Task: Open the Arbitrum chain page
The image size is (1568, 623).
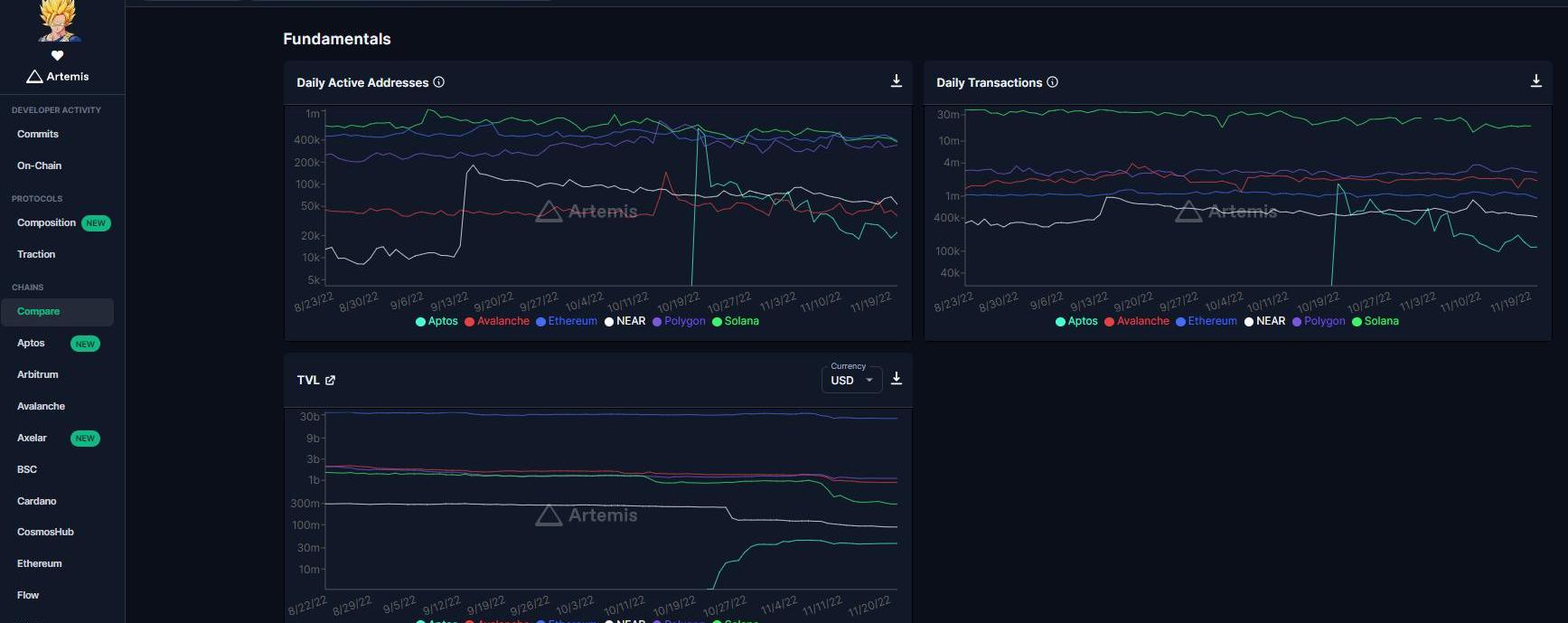Action: tap(38, 374)
